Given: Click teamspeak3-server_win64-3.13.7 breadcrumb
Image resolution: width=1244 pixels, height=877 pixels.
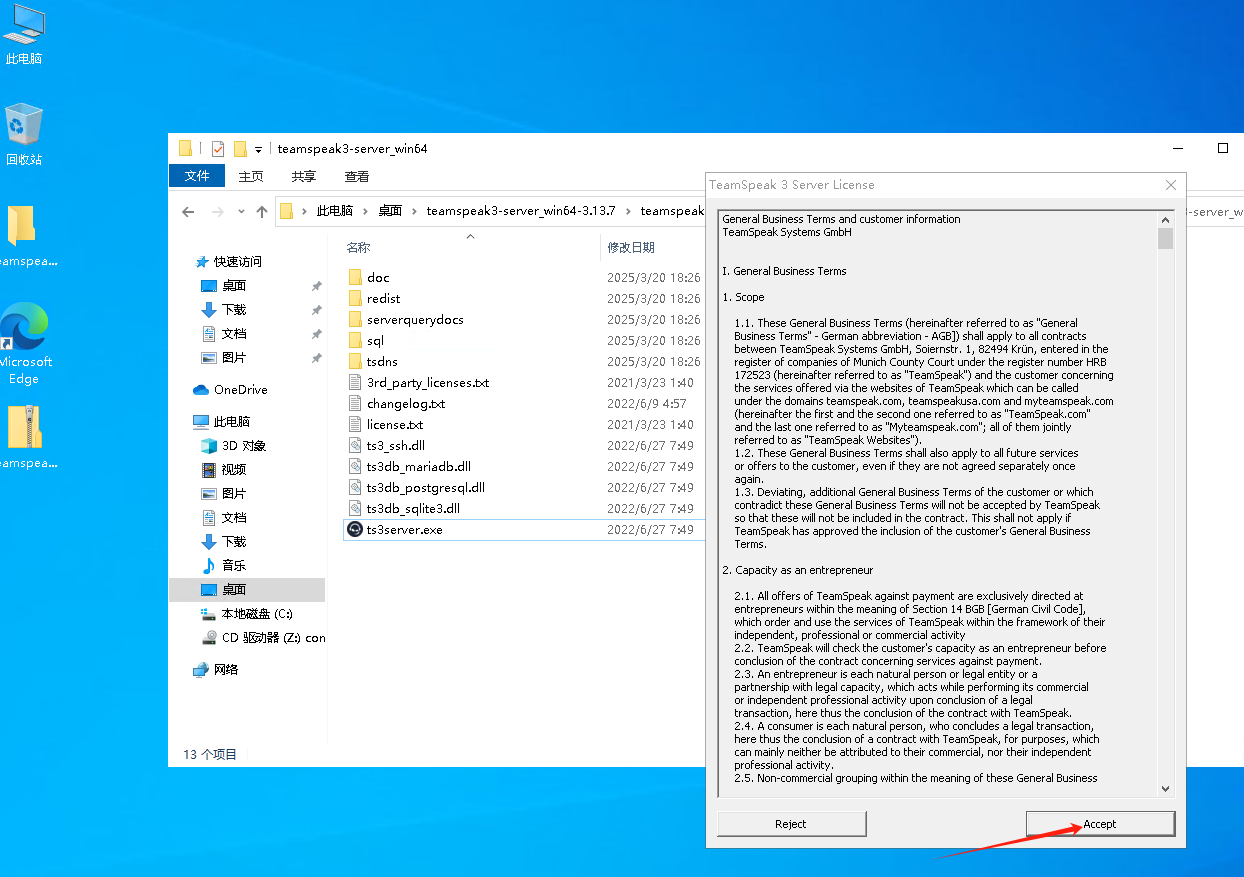Looking at the screenshot, I should point(520,211).
